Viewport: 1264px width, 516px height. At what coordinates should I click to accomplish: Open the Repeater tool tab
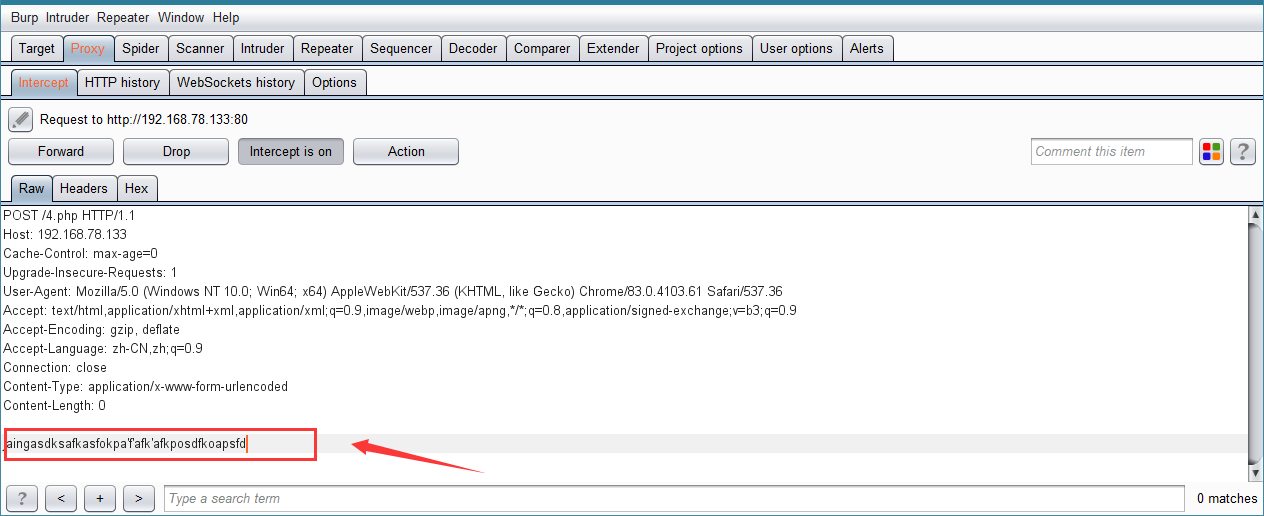coord(327,48)
